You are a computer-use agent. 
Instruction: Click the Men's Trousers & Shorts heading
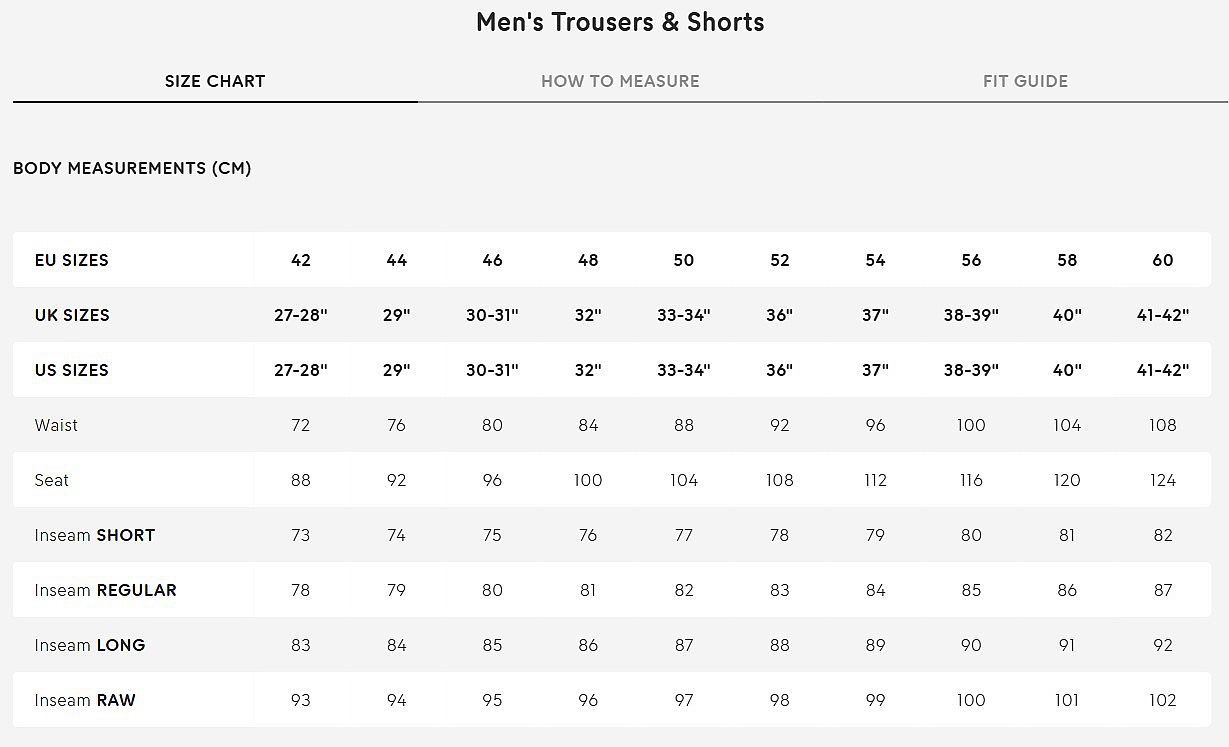(620, 22)
